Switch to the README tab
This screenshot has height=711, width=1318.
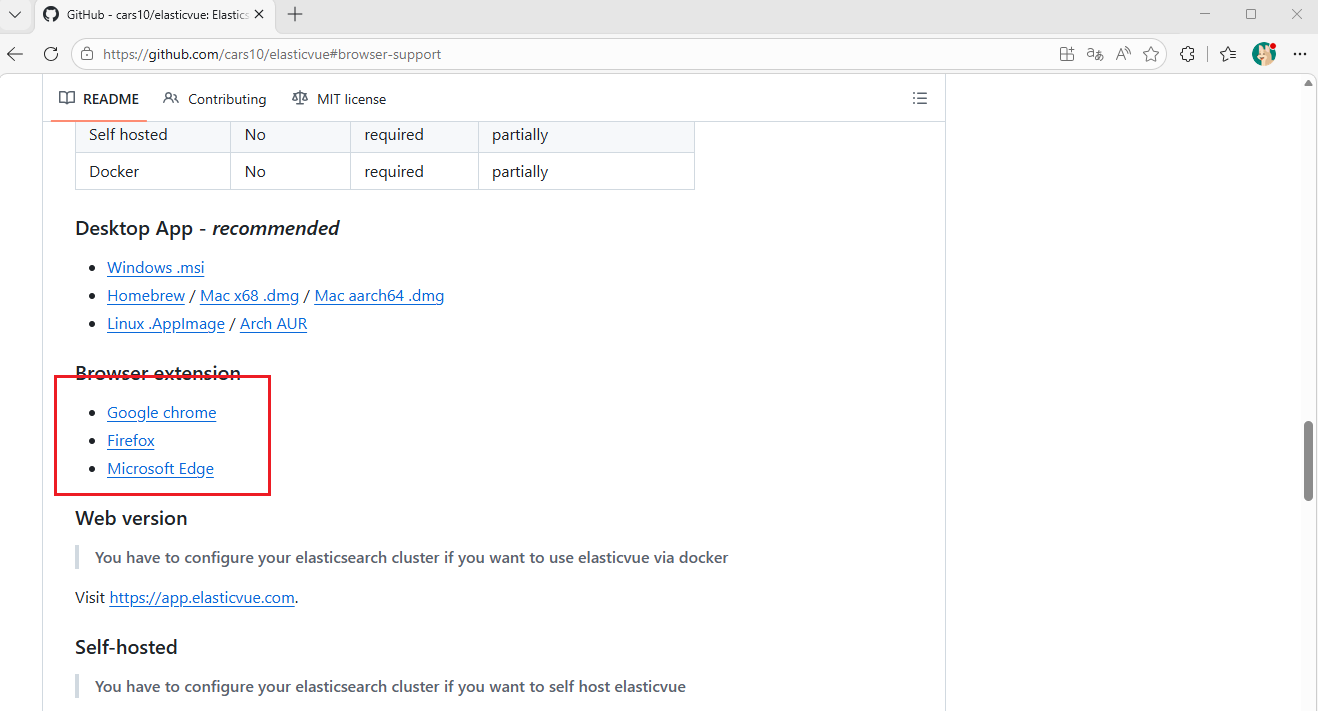tap(99, 99)
